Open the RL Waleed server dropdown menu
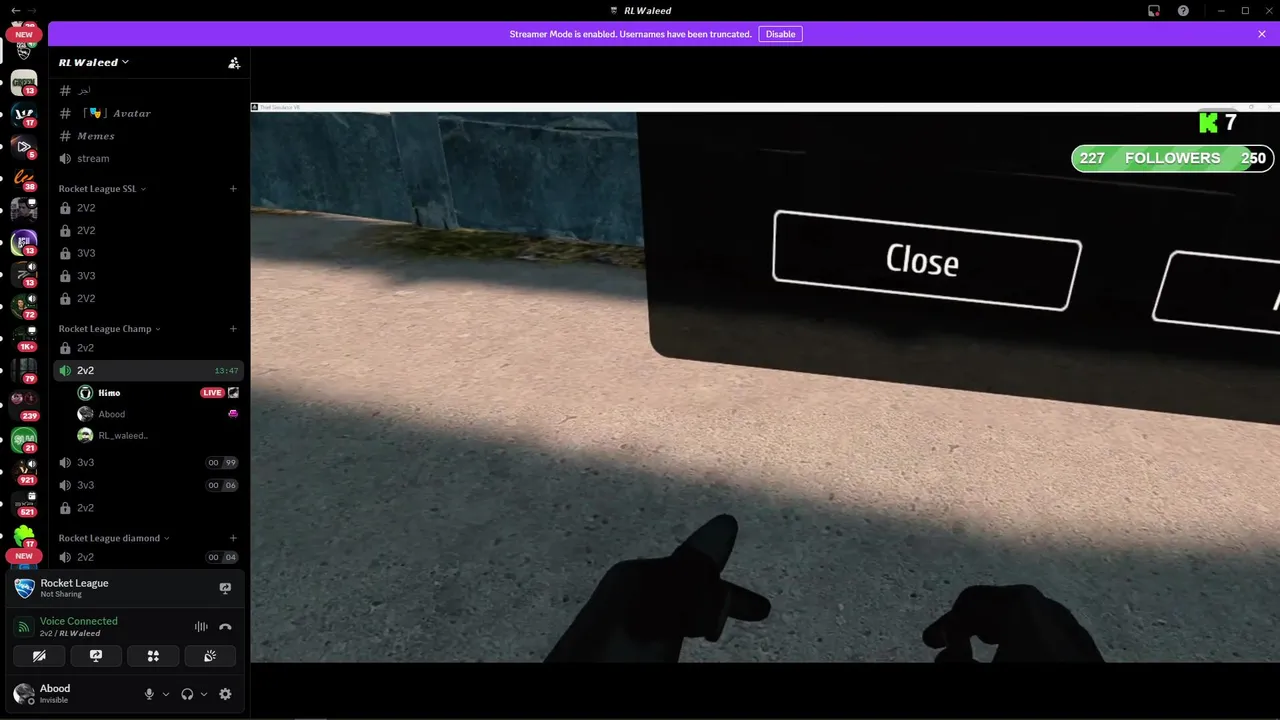Viewport: 1280px width, 720px height. 94,62
